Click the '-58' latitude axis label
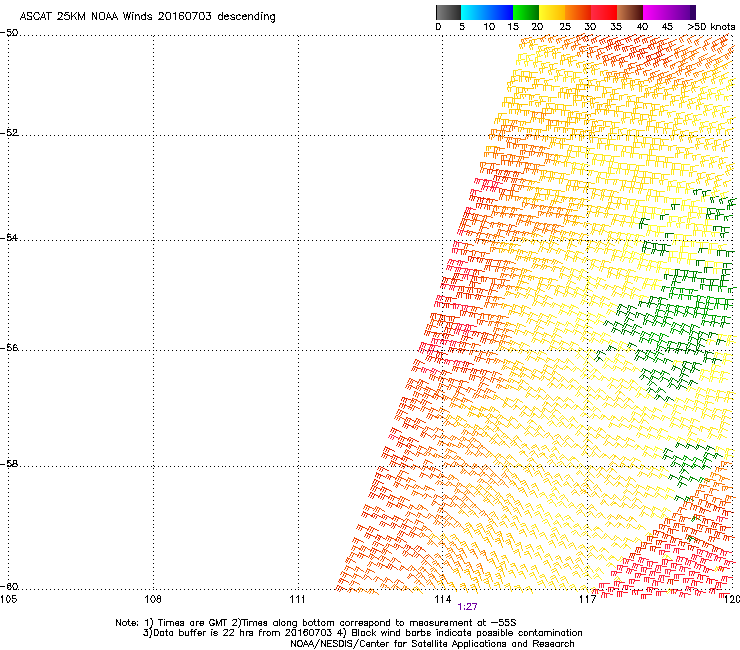This screenshot has width=740, height=650. pyautogui.click(x=9, y=464)
